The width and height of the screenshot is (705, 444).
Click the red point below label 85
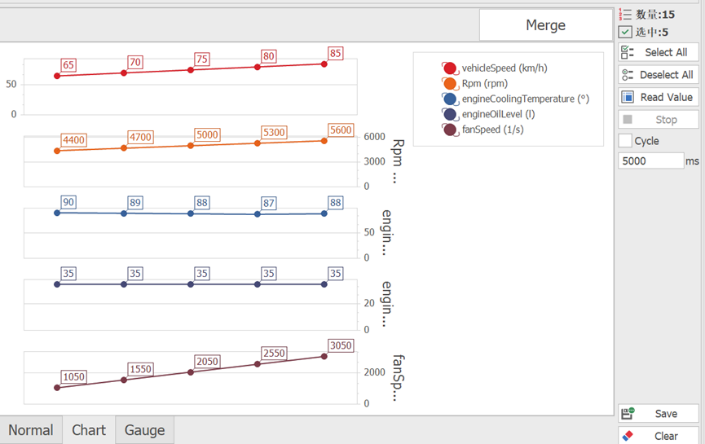pos(324,64)
